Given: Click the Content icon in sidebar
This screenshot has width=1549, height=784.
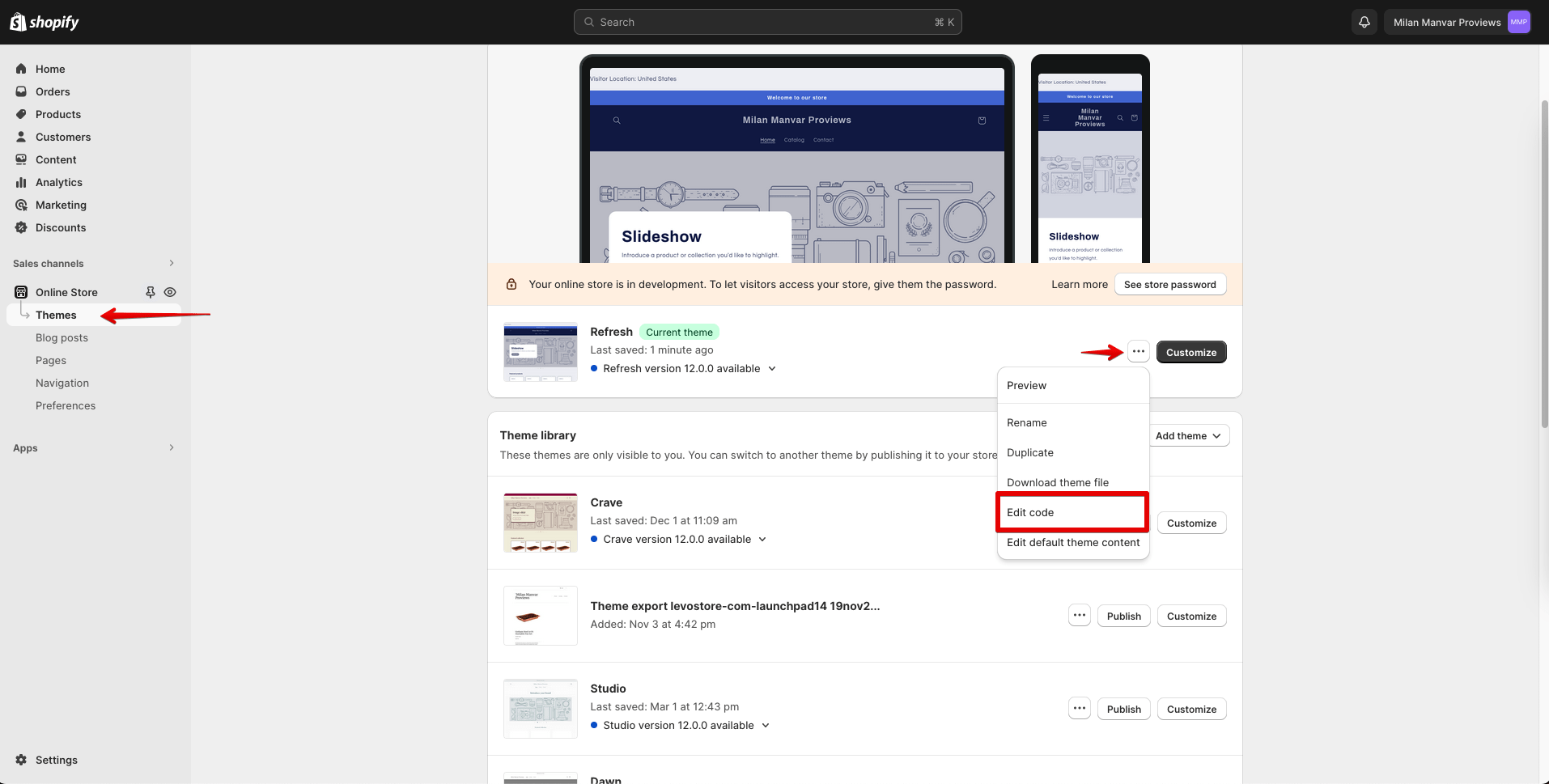Looking at the screenshot, I should point(21,159).
